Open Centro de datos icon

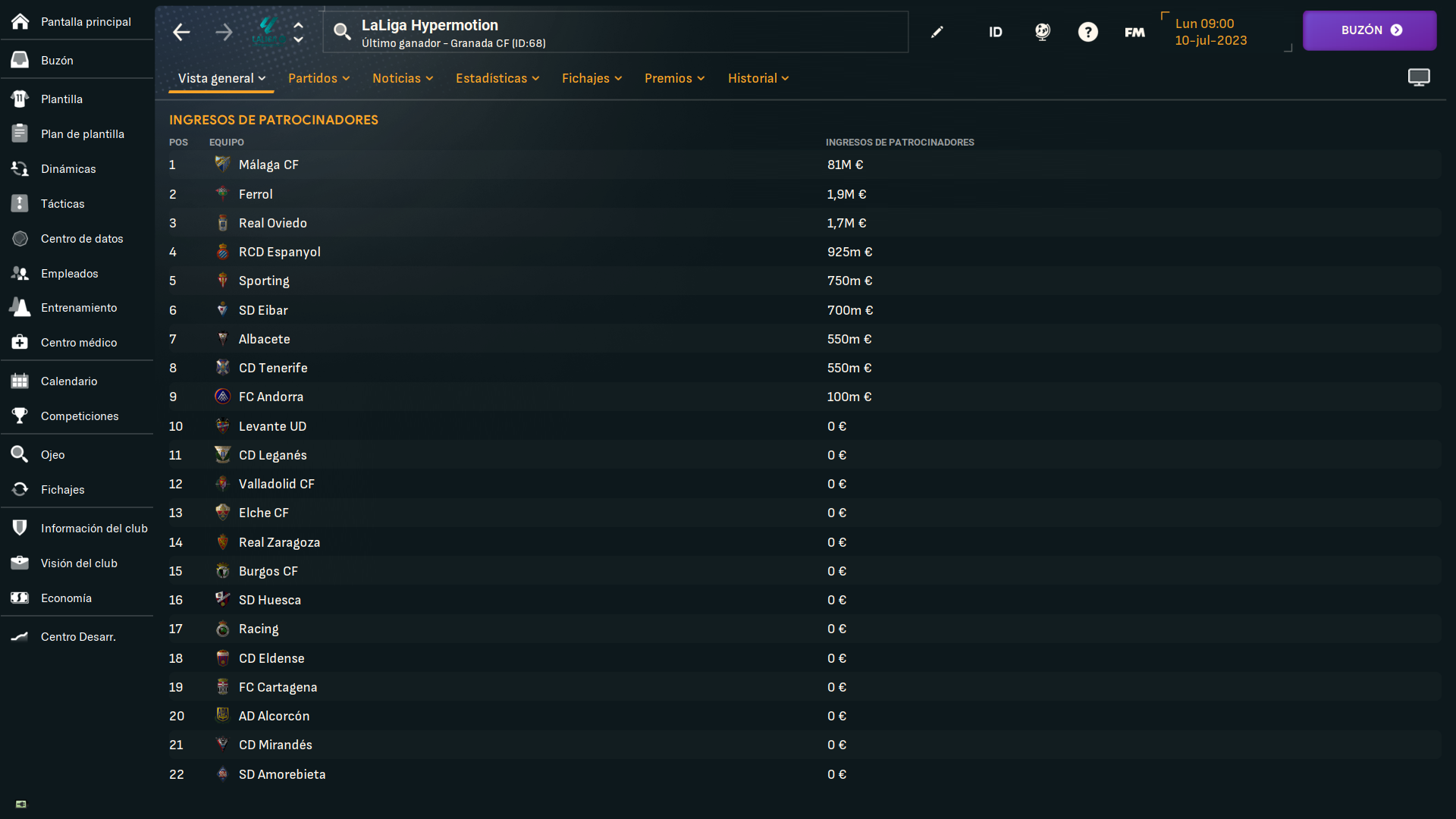[x=20, y=238]
